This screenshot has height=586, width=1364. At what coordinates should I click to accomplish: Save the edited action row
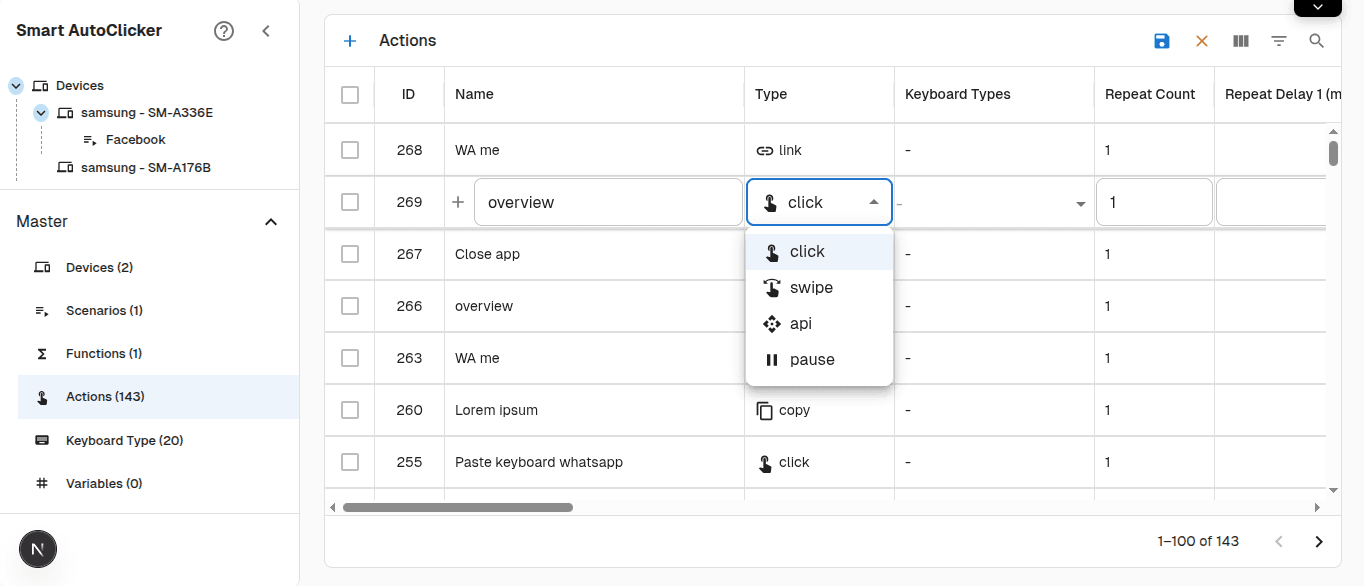1161,41
